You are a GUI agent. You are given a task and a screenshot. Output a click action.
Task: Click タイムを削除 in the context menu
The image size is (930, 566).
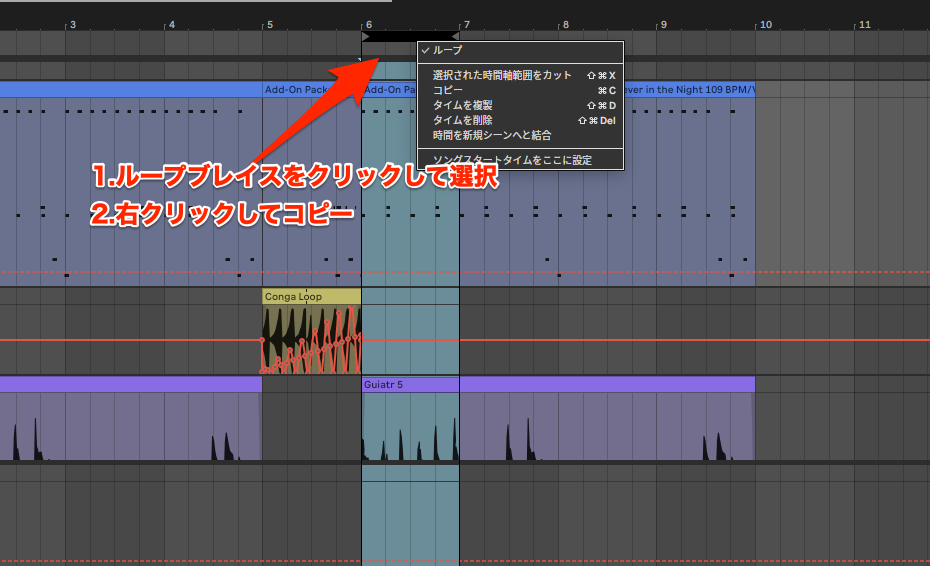pos(462,120)
